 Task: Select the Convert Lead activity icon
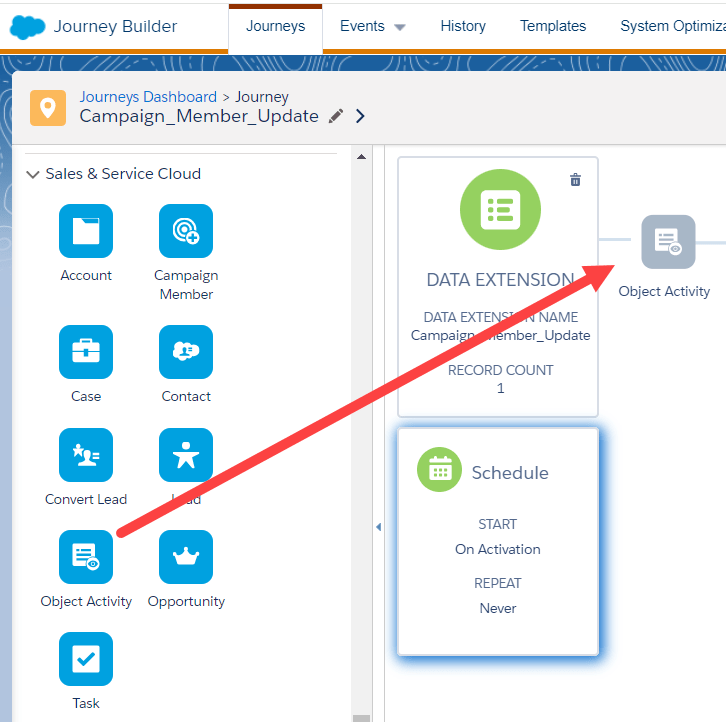coord(86,455)
